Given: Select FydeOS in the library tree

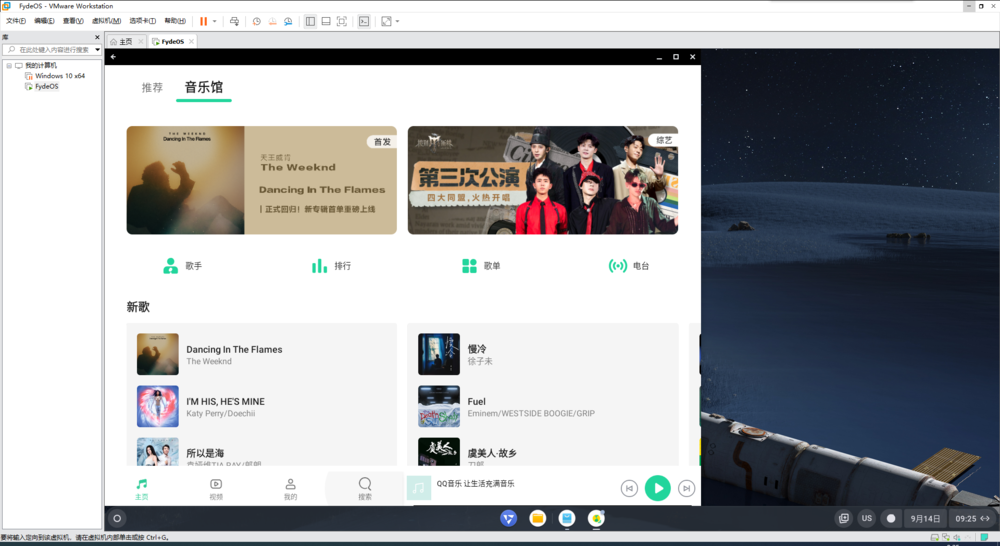Looking at the screenshot, I should pos(47,86).
